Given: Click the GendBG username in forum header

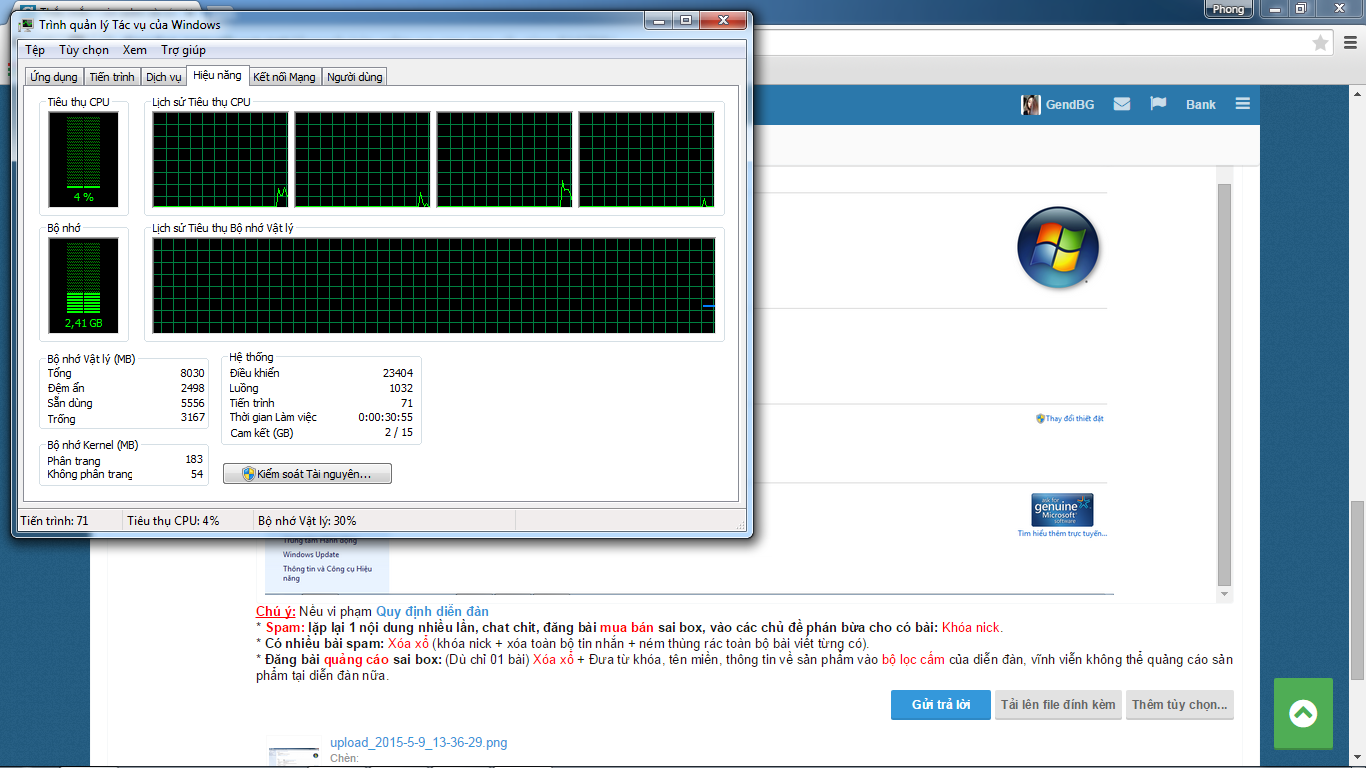Looking at the screenshot, I should (1070, 105).
